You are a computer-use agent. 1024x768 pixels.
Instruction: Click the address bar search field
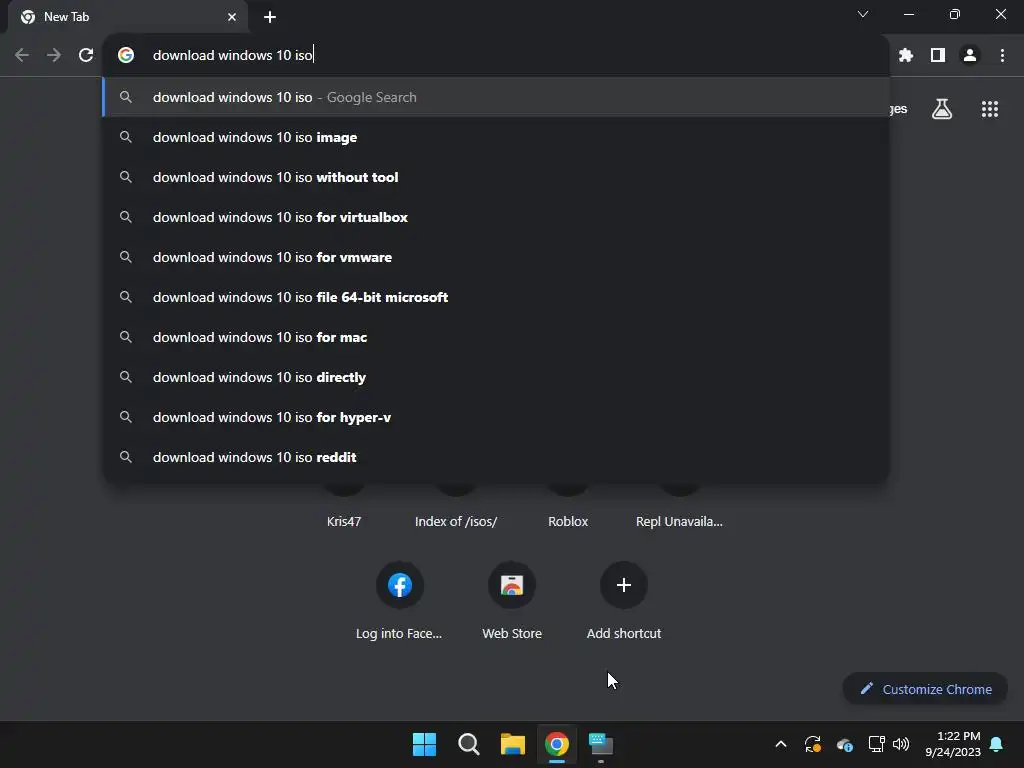[x=496, y=55]
